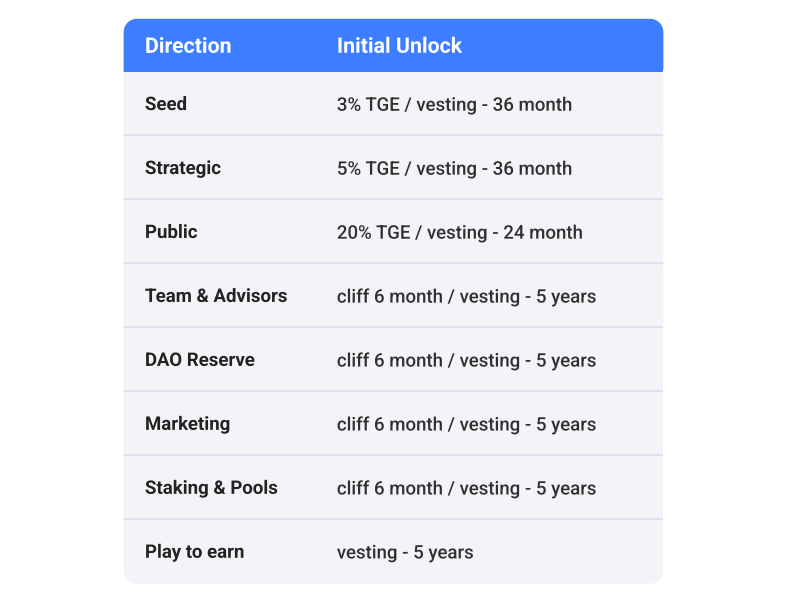Image resolution: width=787 pixels, height=610 pixels.
Task: Select the DAO Reserve row label
Action: 200,359
